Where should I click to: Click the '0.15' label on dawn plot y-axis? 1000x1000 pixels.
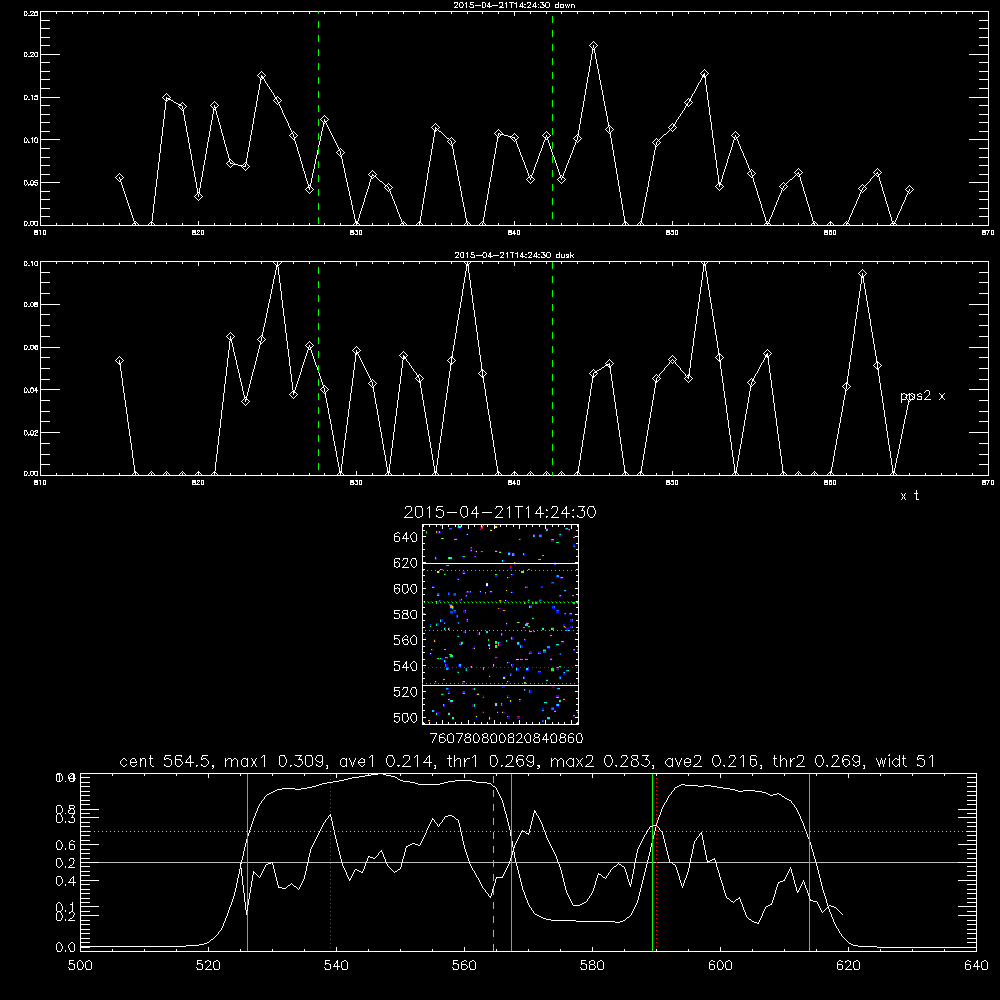[31, 98]
